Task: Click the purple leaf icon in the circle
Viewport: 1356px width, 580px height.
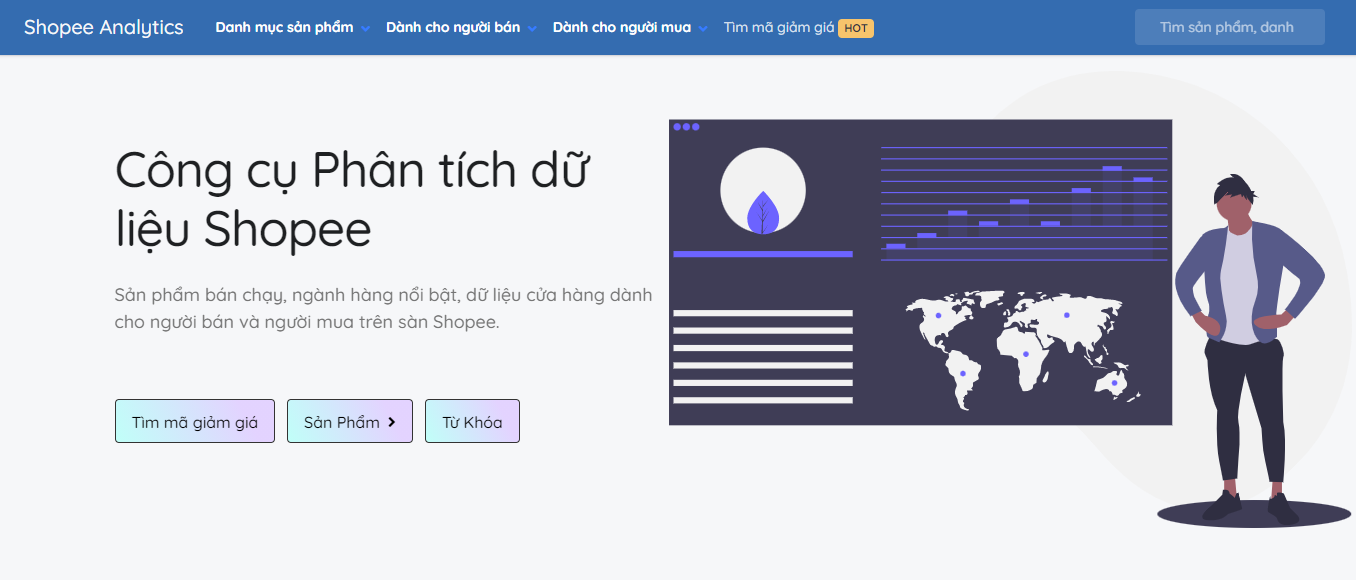Action: (762, 212)
